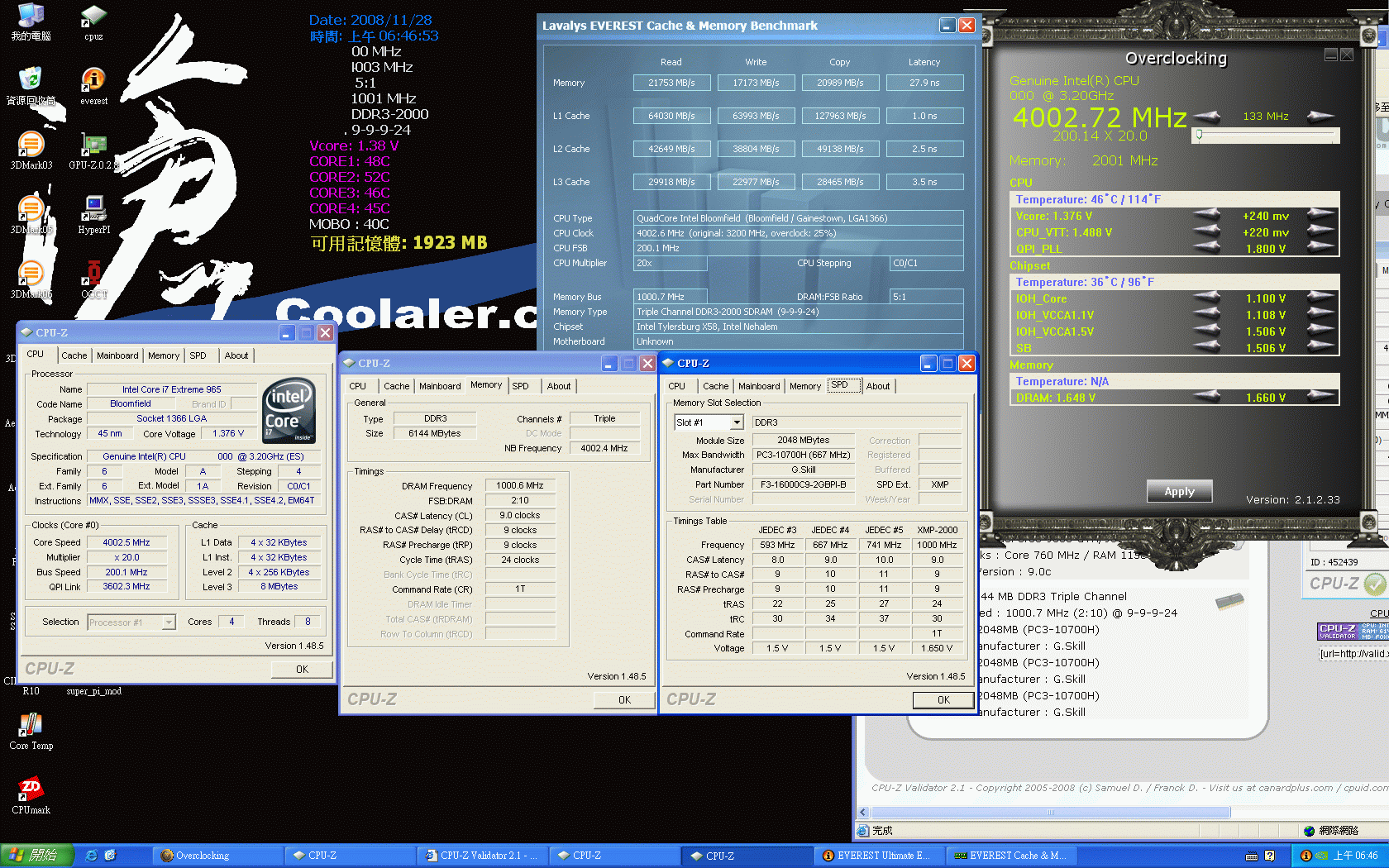The height and width of the screenshot is (868, 1389).
Task: Lower CPU_VTT offset with the left arrow
Action: click(x=1207, y=231)
